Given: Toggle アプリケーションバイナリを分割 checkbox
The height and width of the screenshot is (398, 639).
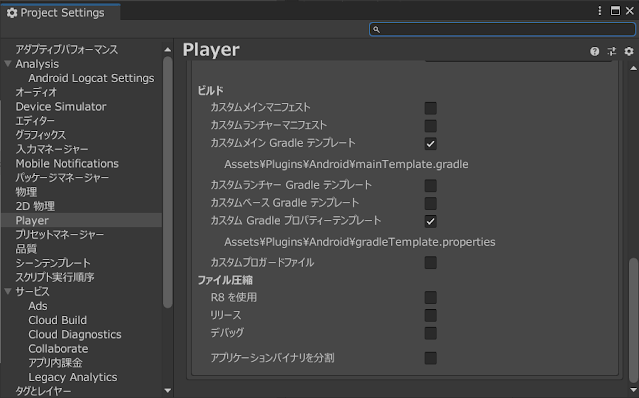Looking at the screenshot, I should (x=430, y=358).
